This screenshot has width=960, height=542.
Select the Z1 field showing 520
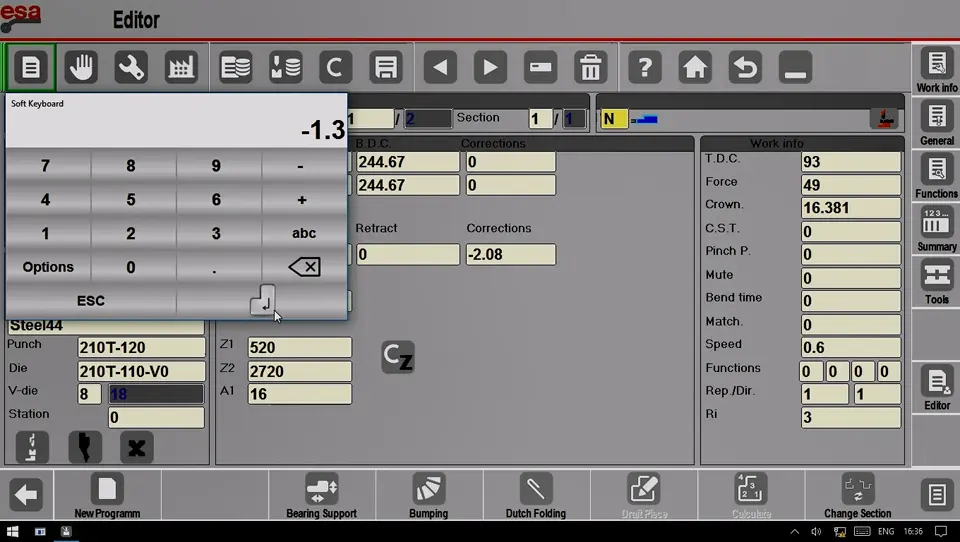(x=299, y=348)
